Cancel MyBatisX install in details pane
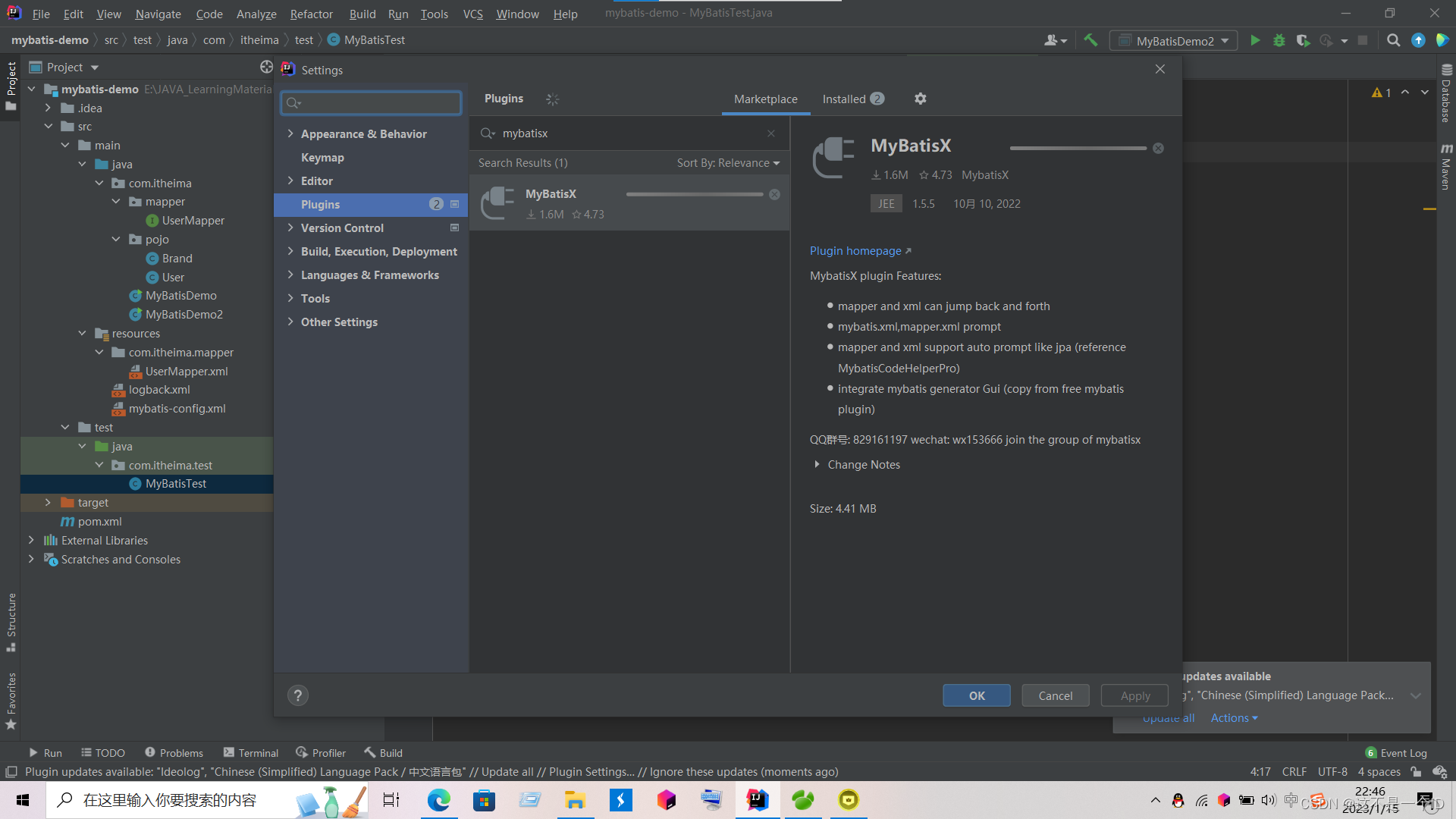 (x=1158, y=149)
